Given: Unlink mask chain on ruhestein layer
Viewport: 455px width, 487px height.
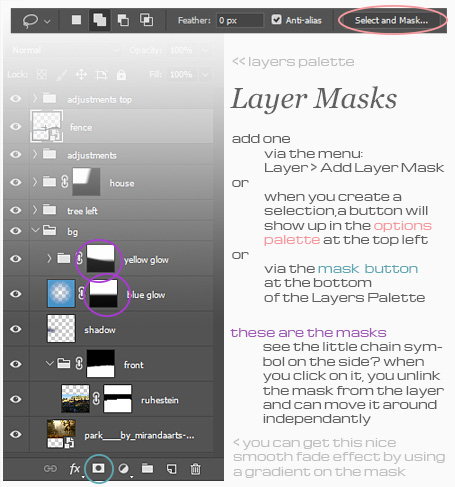Looking at the screenshot, I should [x=96, y=399].
